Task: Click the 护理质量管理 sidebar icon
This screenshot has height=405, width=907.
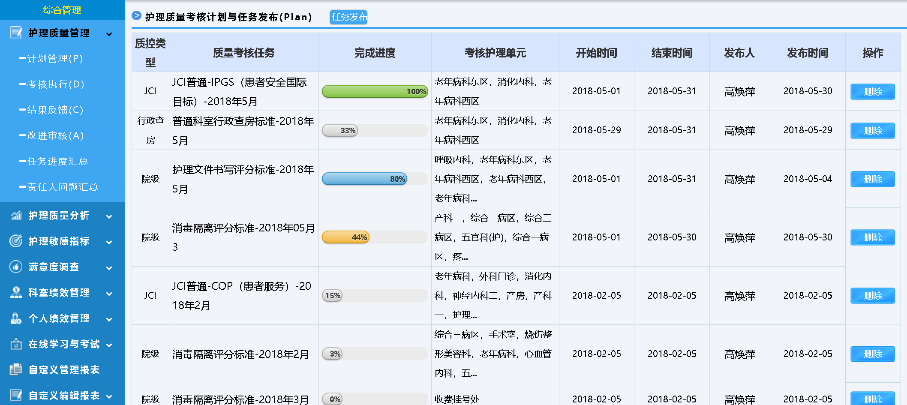Action: pos(16,32)
